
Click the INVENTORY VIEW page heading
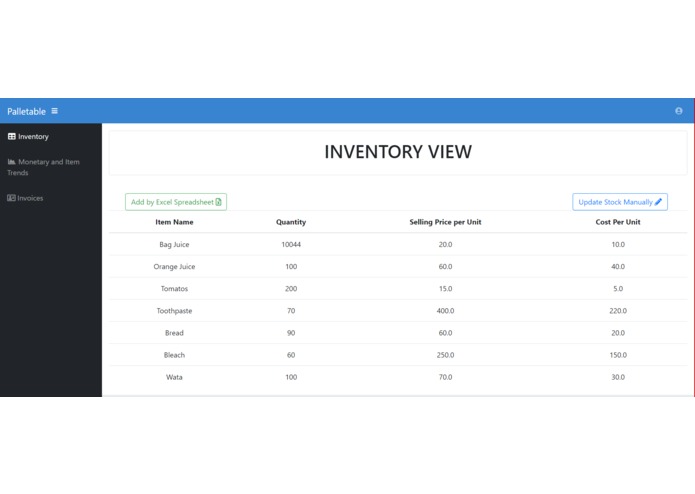coord(398,152)
